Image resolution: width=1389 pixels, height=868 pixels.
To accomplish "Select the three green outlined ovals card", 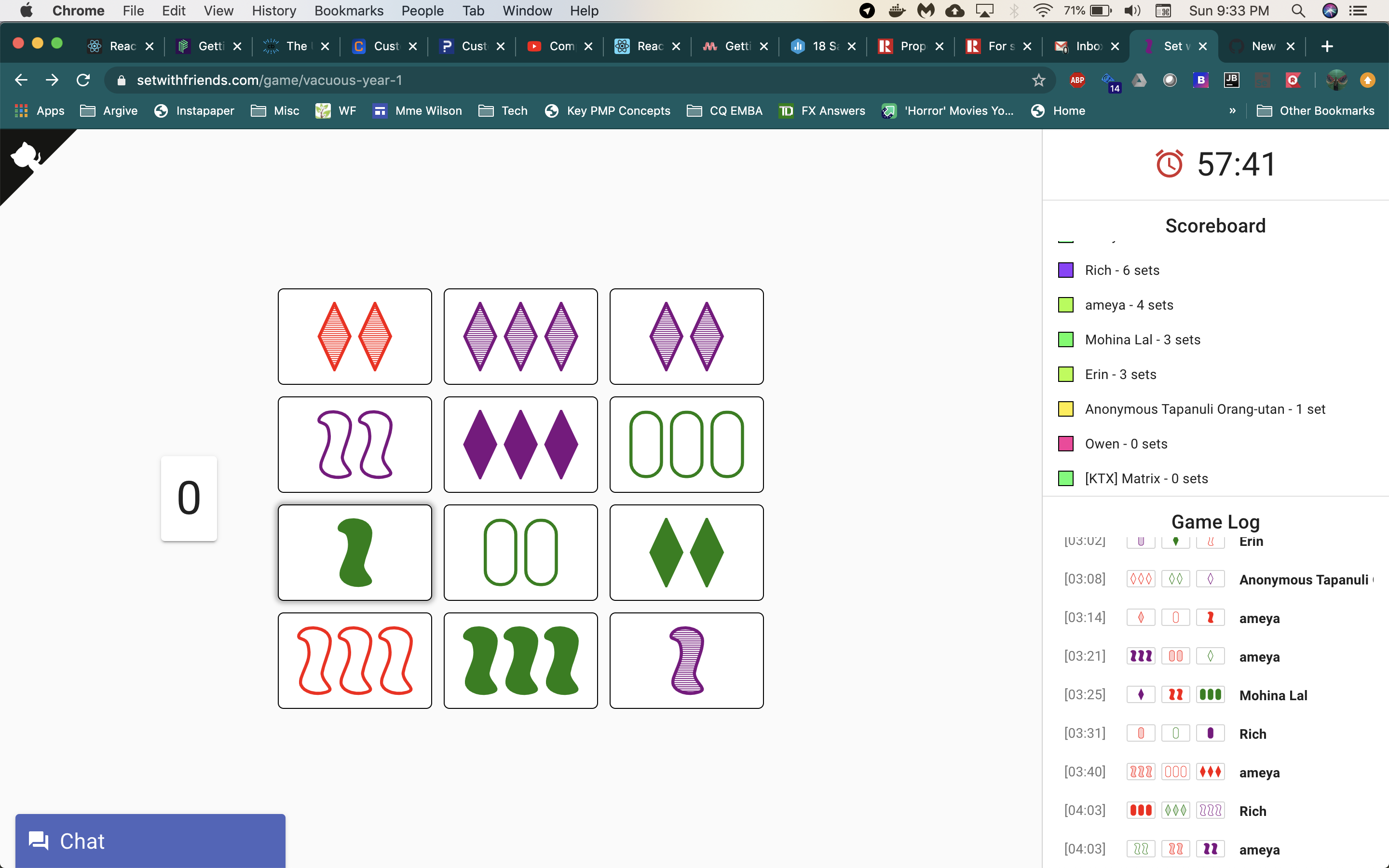I will [x=686, y=444].
